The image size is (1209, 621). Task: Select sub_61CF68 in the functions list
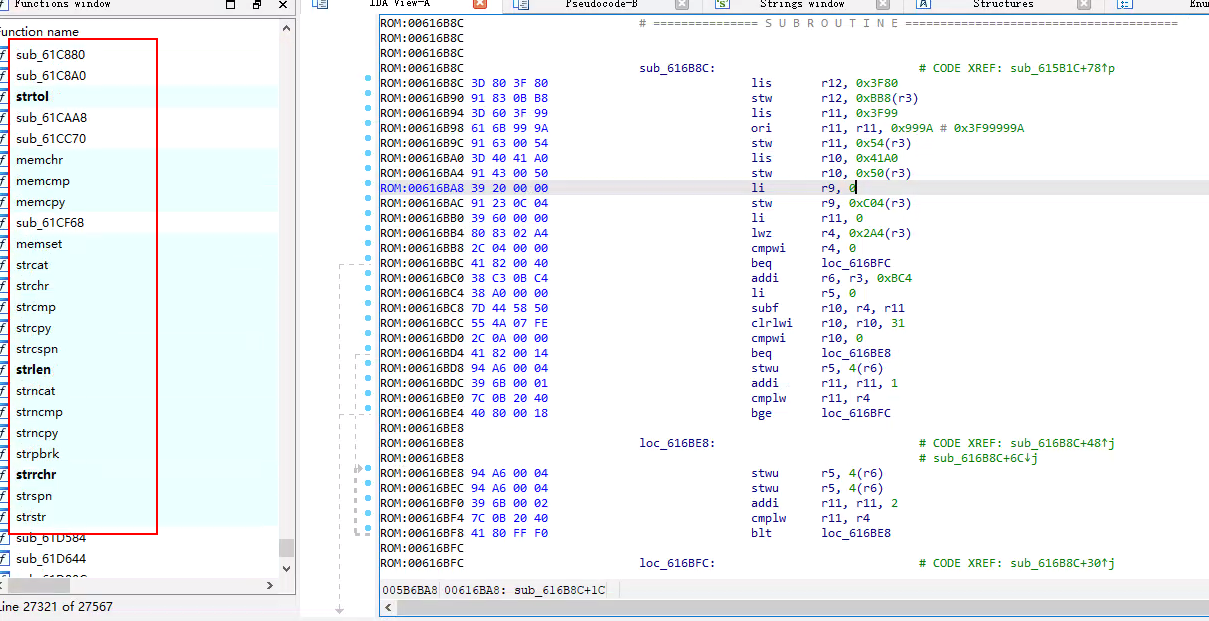click(x=50, y=222)
